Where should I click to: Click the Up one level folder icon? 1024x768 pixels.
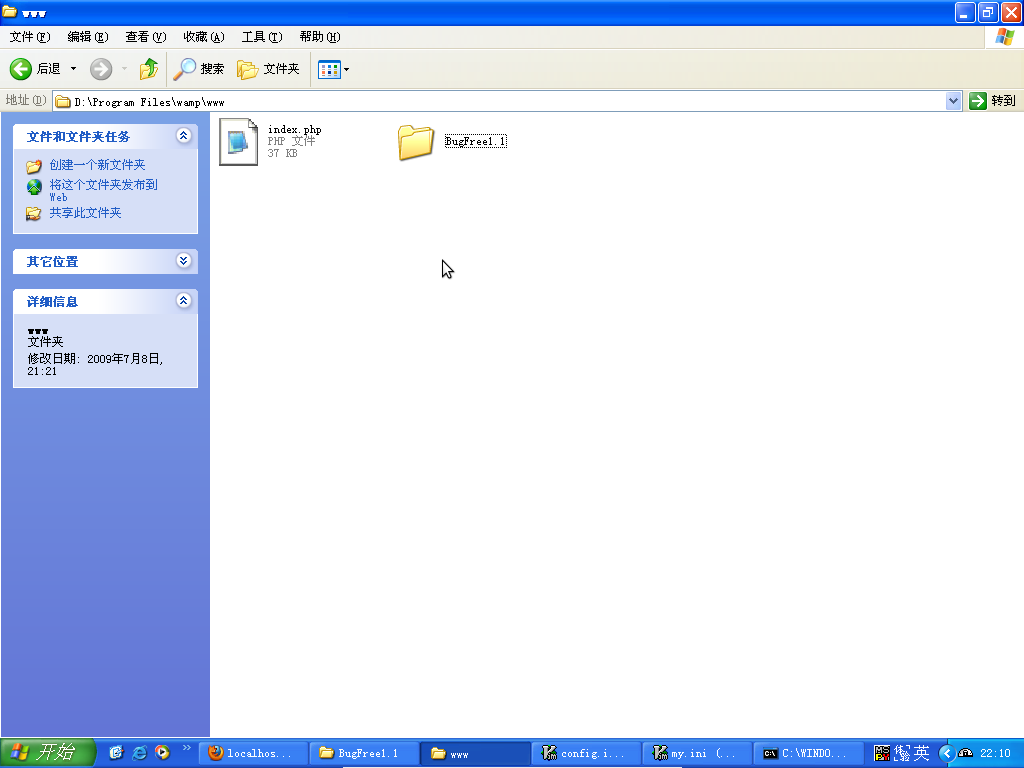[149, 69]
